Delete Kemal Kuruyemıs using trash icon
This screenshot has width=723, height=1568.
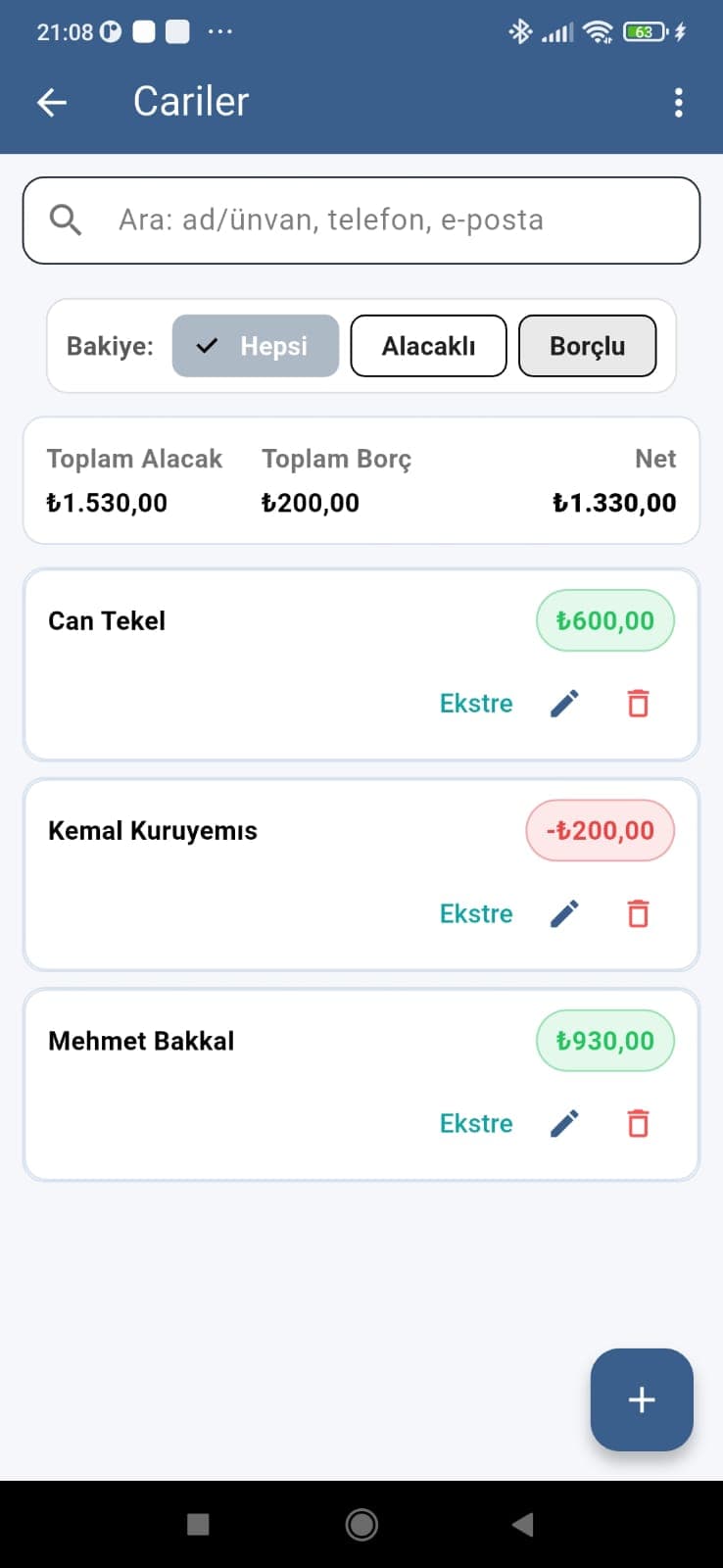pyautogui.click(x=638, y=913)
